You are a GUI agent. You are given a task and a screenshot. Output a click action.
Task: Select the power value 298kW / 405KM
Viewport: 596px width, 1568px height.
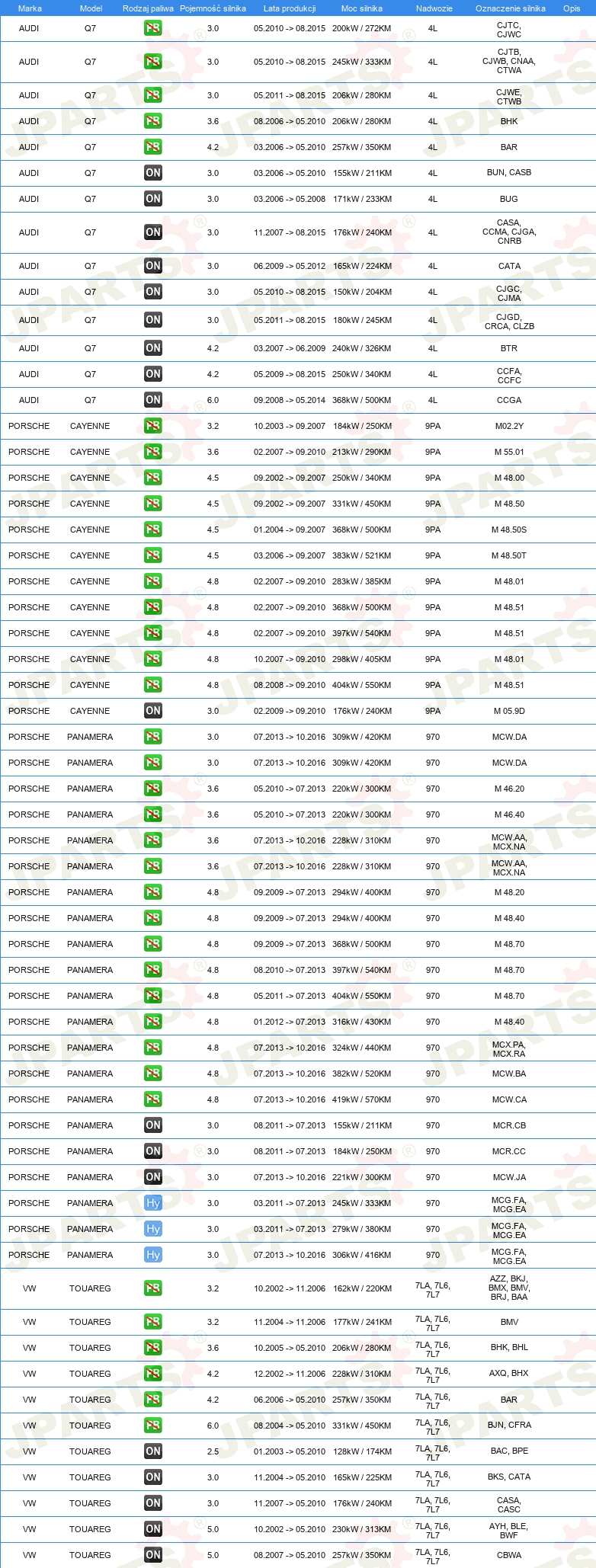click(x=362, y=660)
